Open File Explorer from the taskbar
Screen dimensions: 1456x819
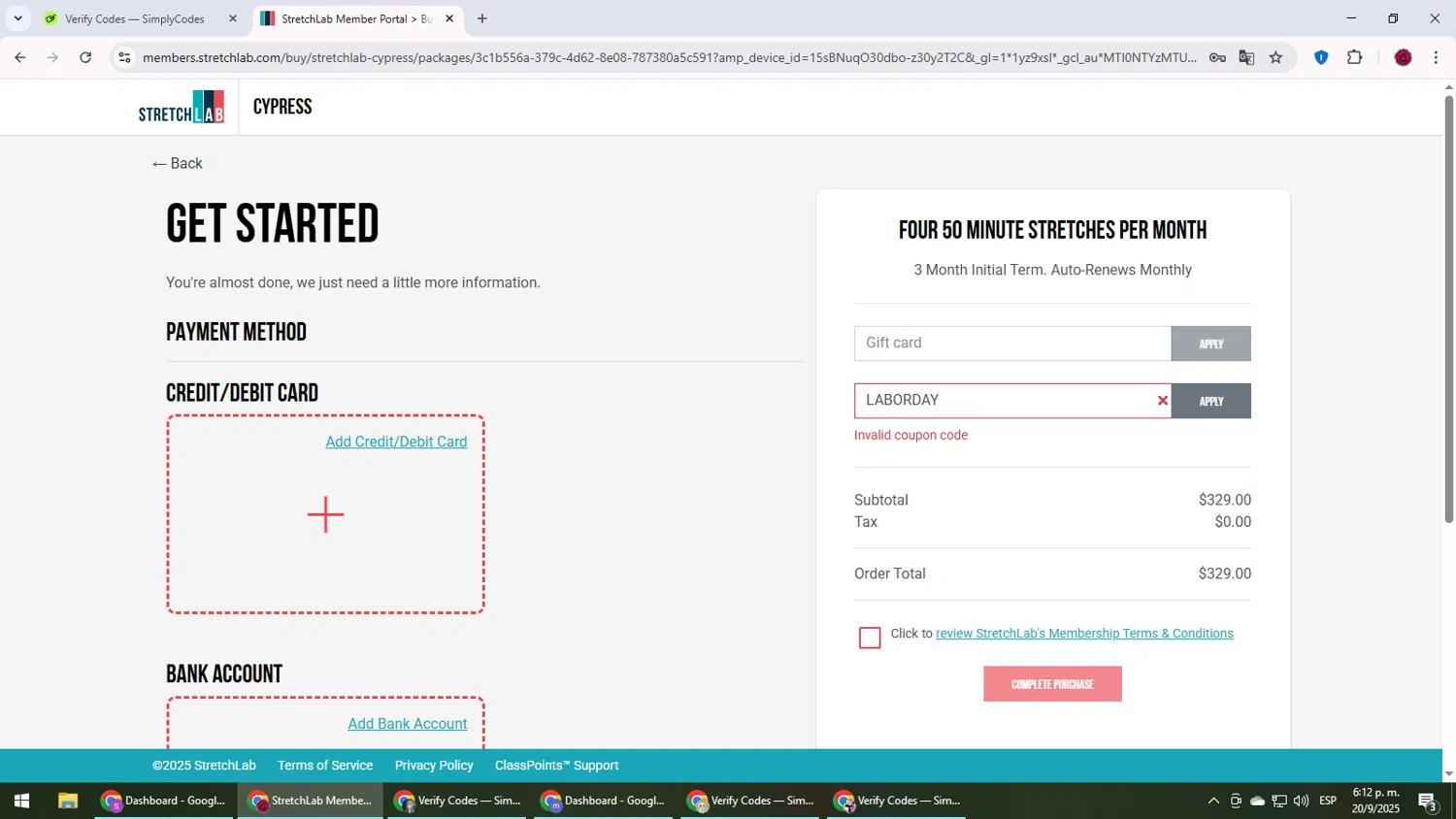click(67, 801)
